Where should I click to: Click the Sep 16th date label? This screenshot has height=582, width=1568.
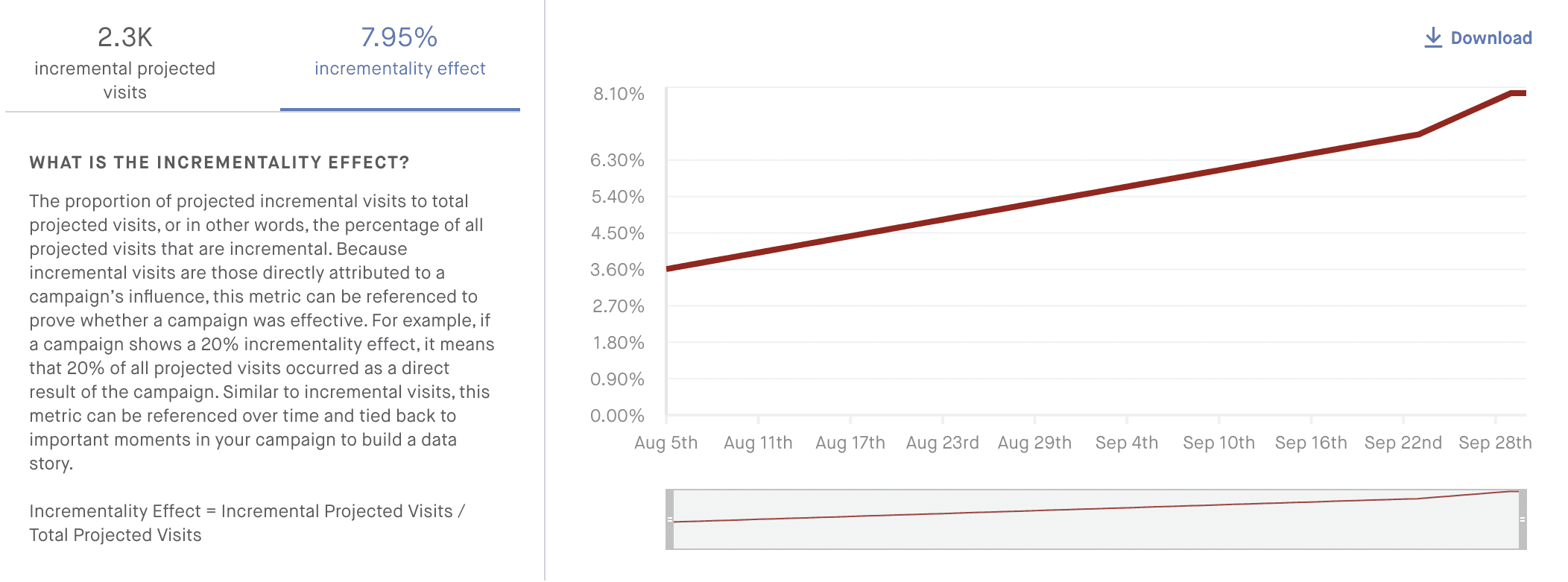click(1309, 442)
